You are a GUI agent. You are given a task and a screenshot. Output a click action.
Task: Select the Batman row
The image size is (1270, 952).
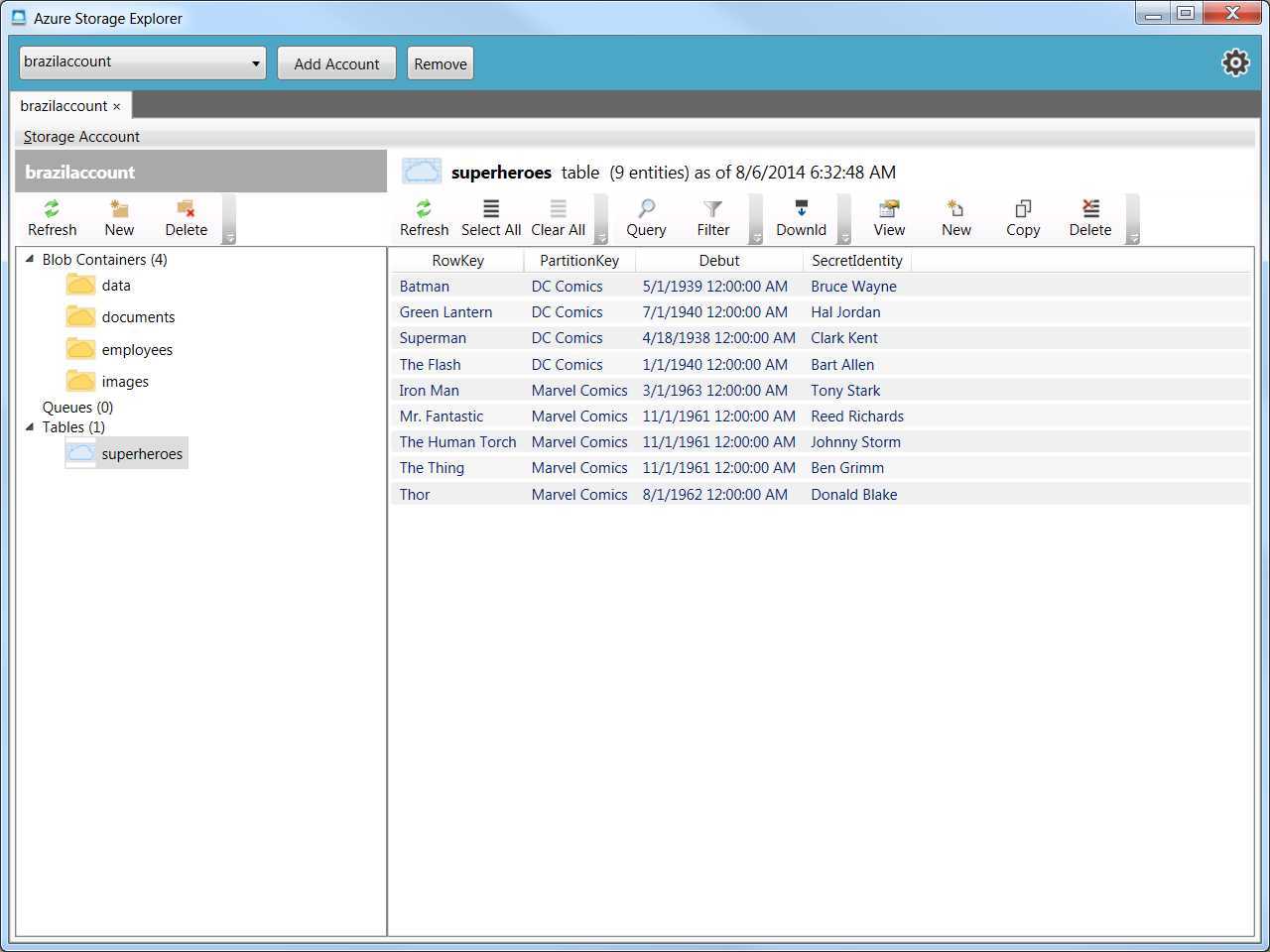(x=821, y=287)
